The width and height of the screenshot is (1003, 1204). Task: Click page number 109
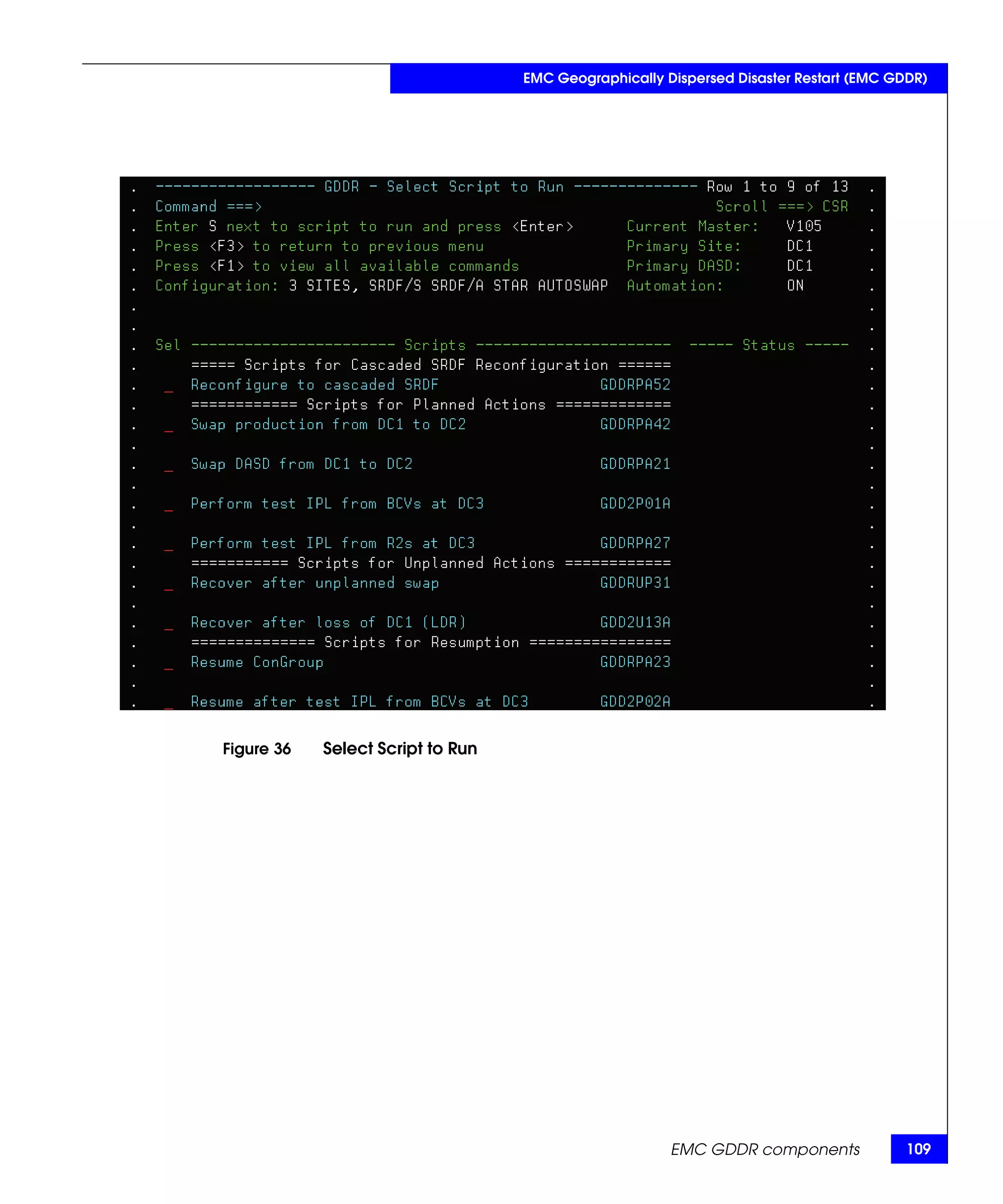919,1149
